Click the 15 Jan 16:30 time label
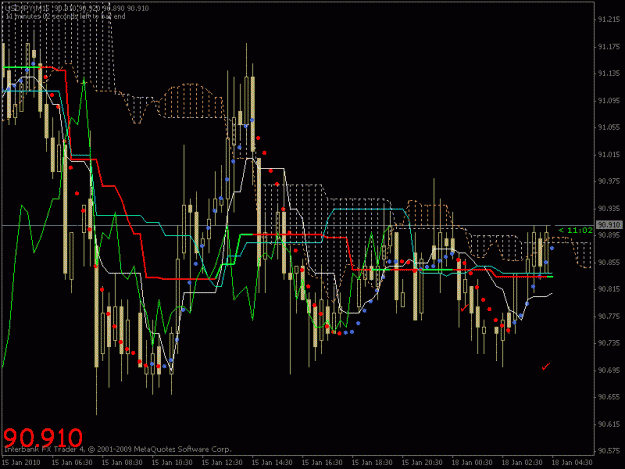625x469 pixels. point(322,463)
